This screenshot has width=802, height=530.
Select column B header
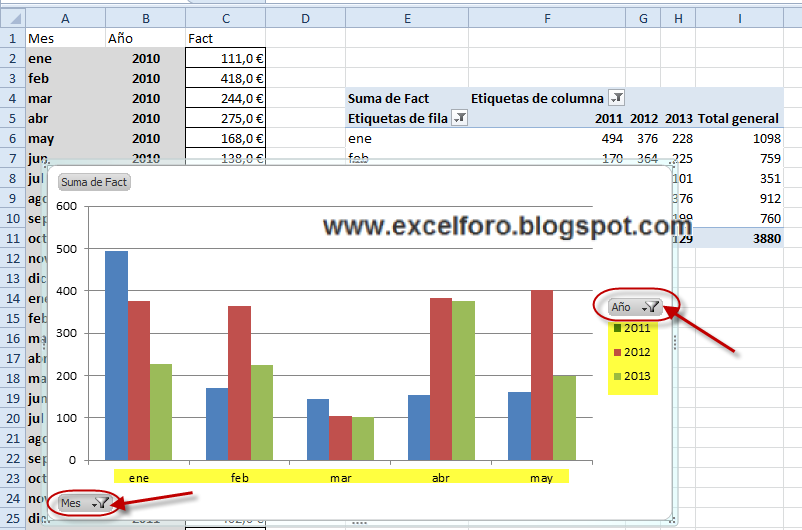[x=146, y=18]
